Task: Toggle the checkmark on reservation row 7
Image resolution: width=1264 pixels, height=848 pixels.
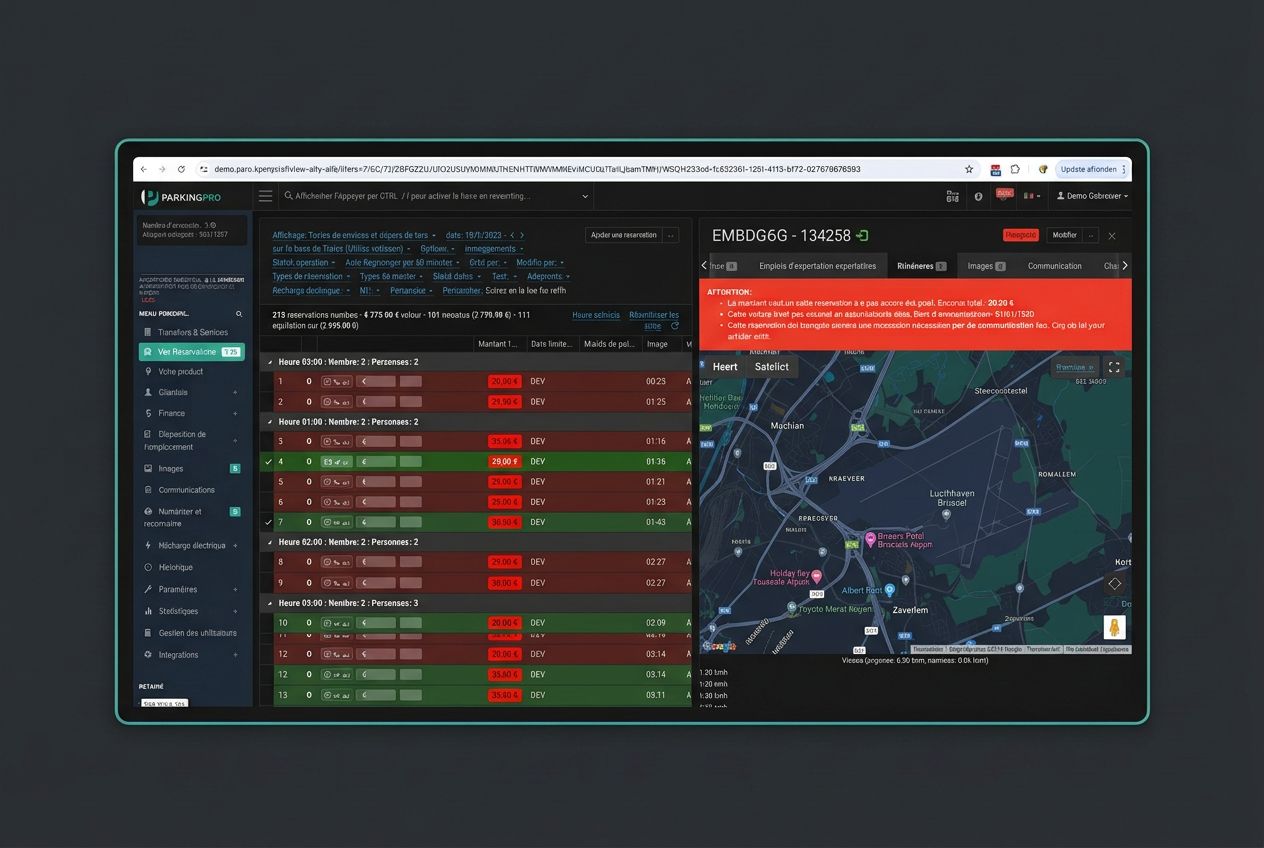Action: [267, 522]
